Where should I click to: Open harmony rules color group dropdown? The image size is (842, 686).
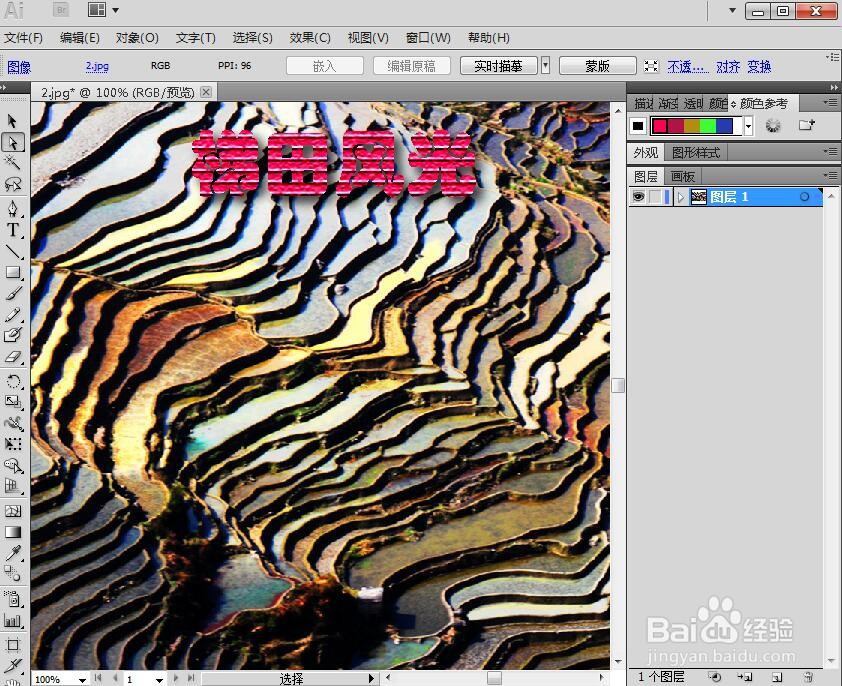(x=749, y=126)
